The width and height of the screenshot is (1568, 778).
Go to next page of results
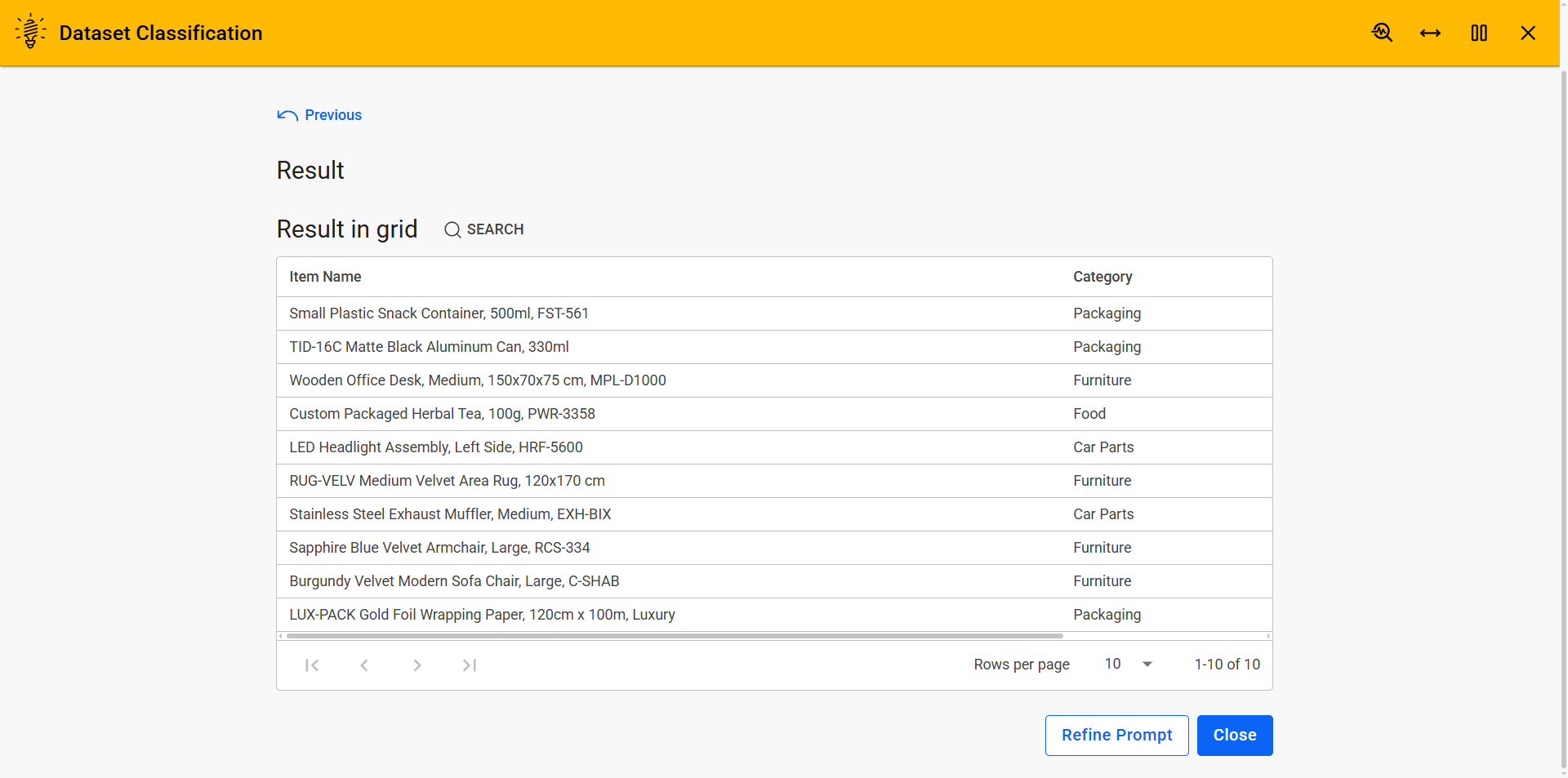417,665
